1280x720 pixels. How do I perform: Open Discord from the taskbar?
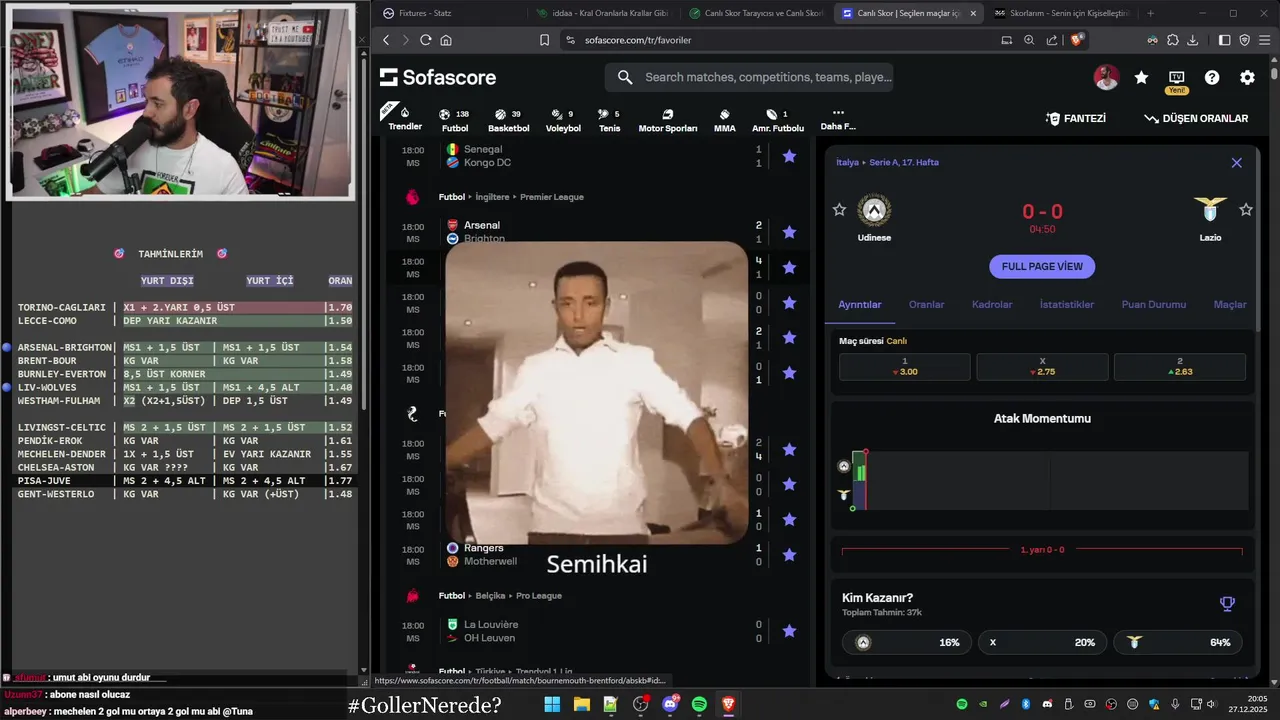coord(670,704)
